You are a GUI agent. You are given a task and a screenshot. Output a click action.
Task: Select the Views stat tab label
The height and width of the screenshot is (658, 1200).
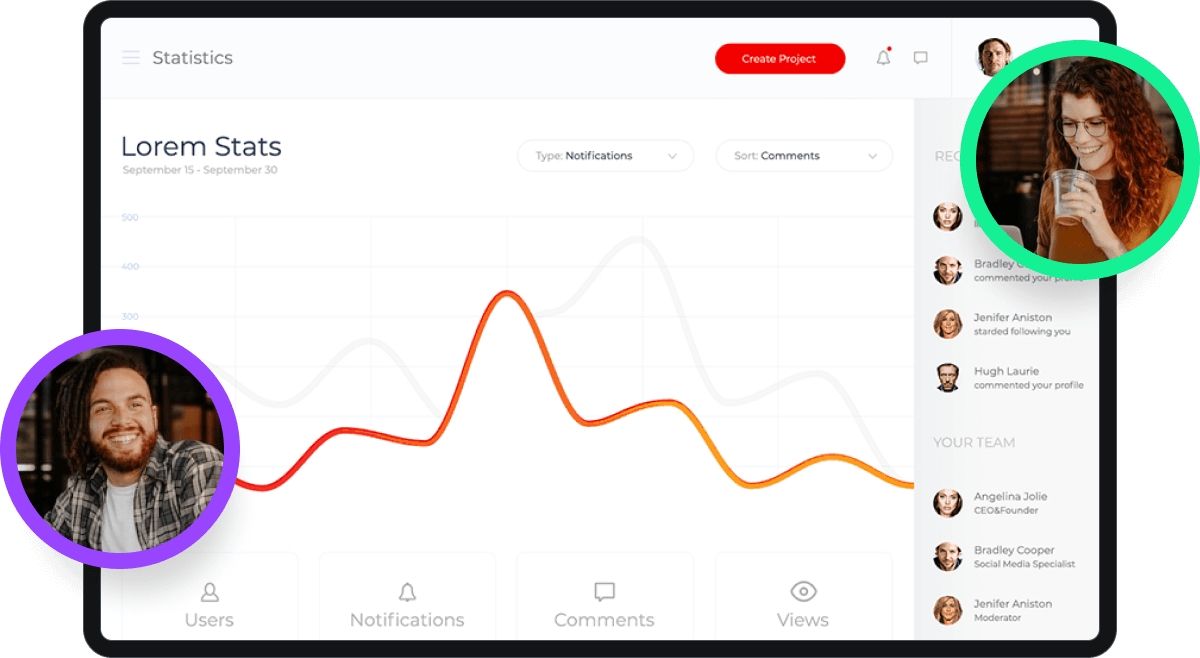(x=803, y=620)
